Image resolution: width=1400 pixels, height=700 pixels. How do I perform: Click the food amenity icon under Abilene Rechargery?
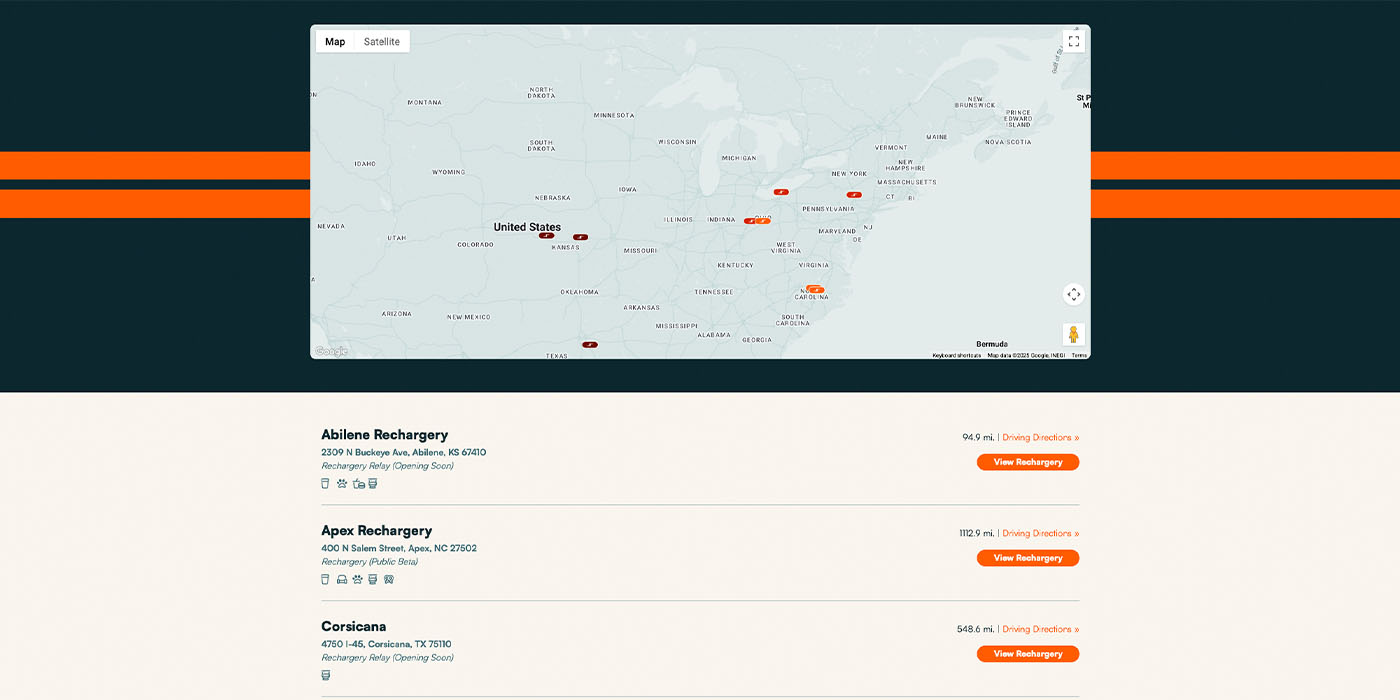pos(358,483)
